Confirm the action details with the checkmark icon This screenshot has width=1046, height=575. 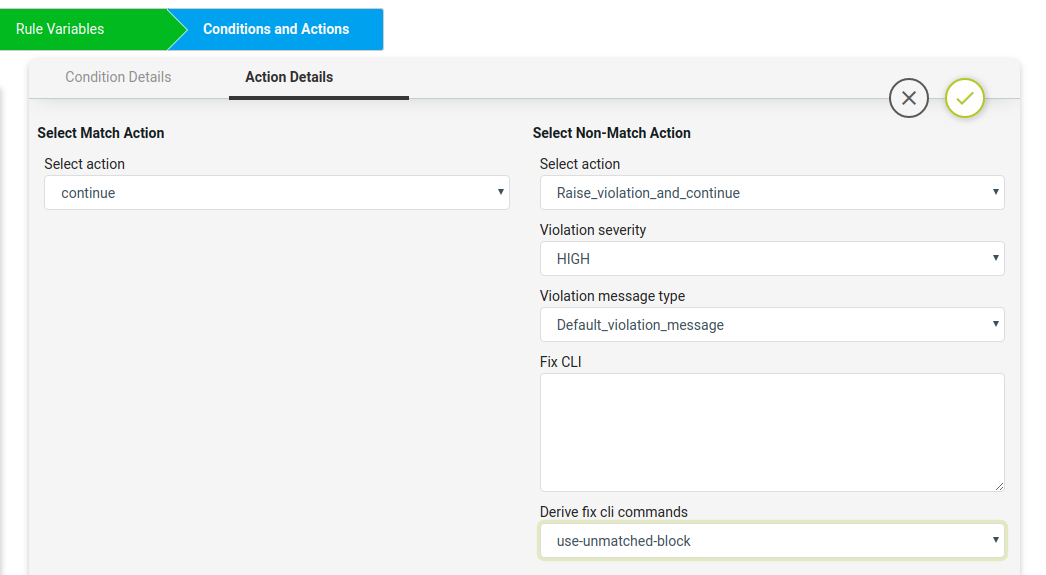[965, 98]
